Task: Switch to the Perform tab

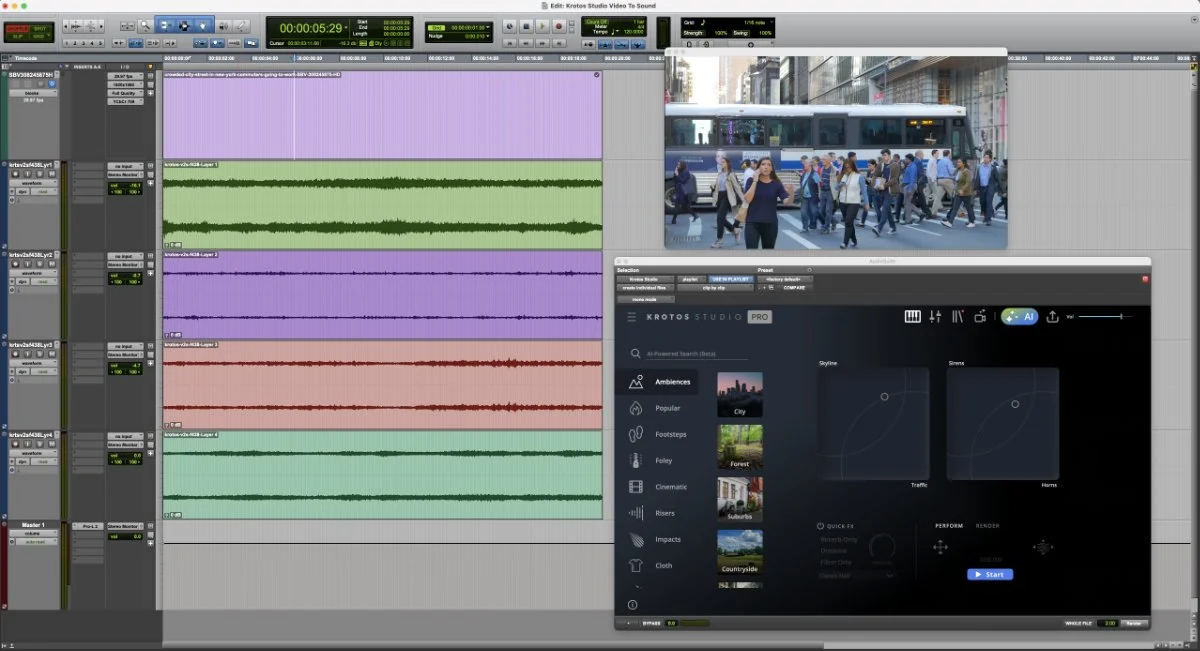Action: pos(949,526)
